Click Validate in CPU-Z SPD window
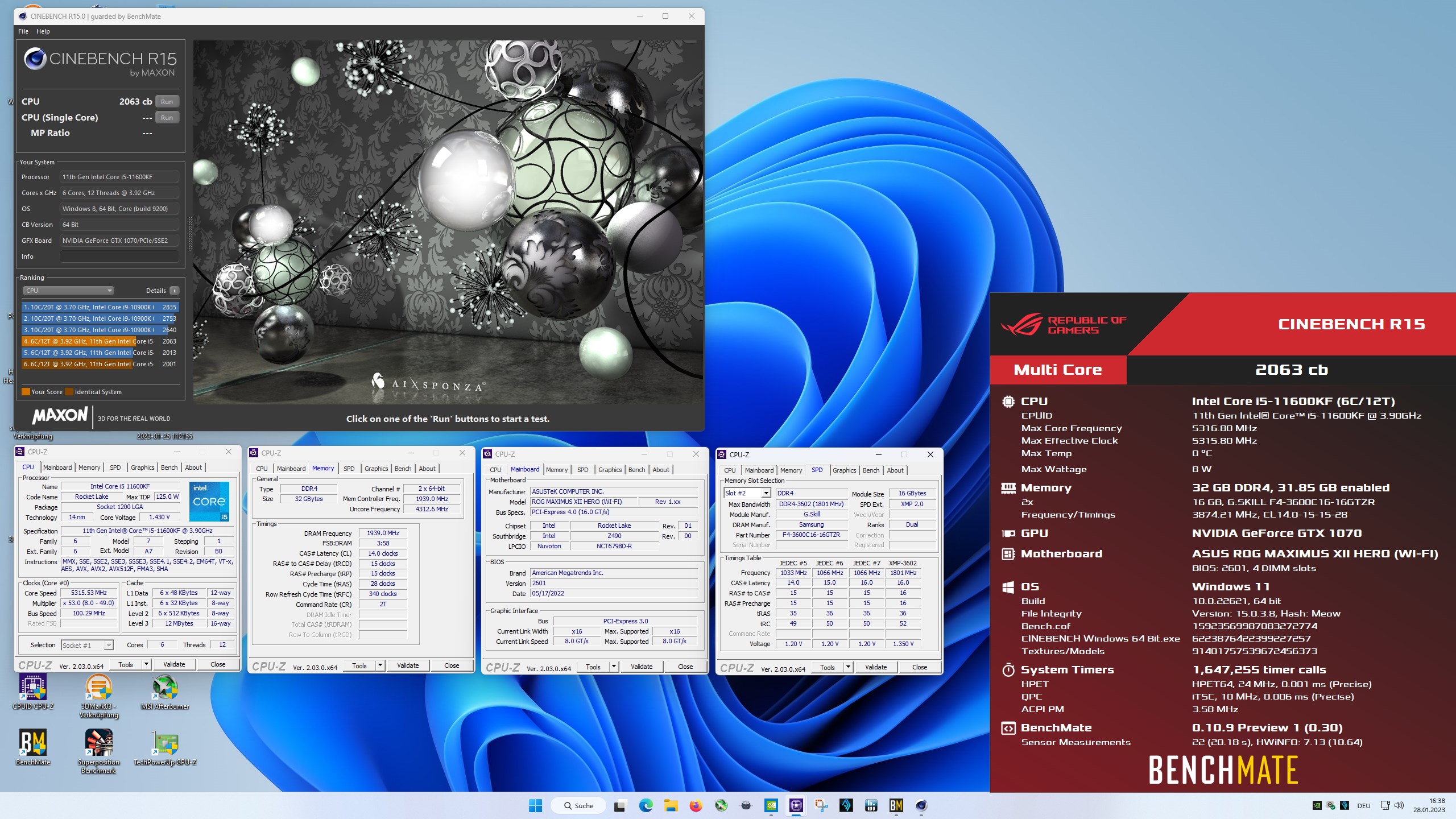The width and height of the screenshot is (1456, 819). point(876,667)
